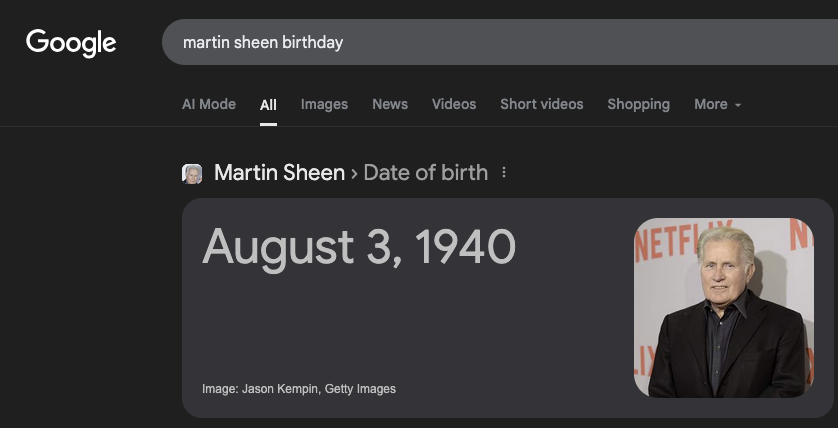The width and height of the screenshot is (838, 428).
Task: Click the small Martin Sheen avatar icon
Action: [x=192, y=174]
